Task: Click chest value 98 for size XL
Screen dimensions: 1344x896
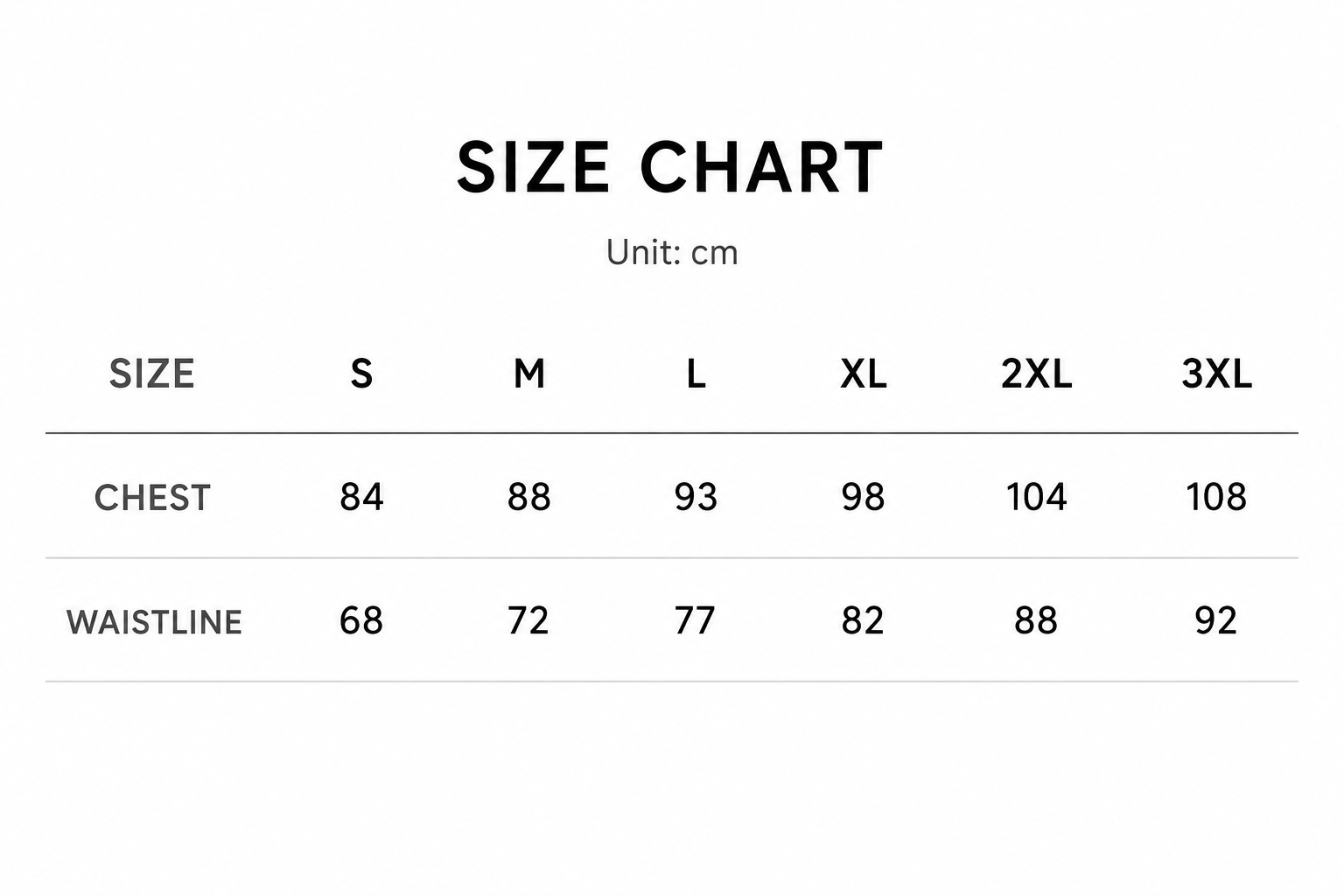Action: click(864, 497)
